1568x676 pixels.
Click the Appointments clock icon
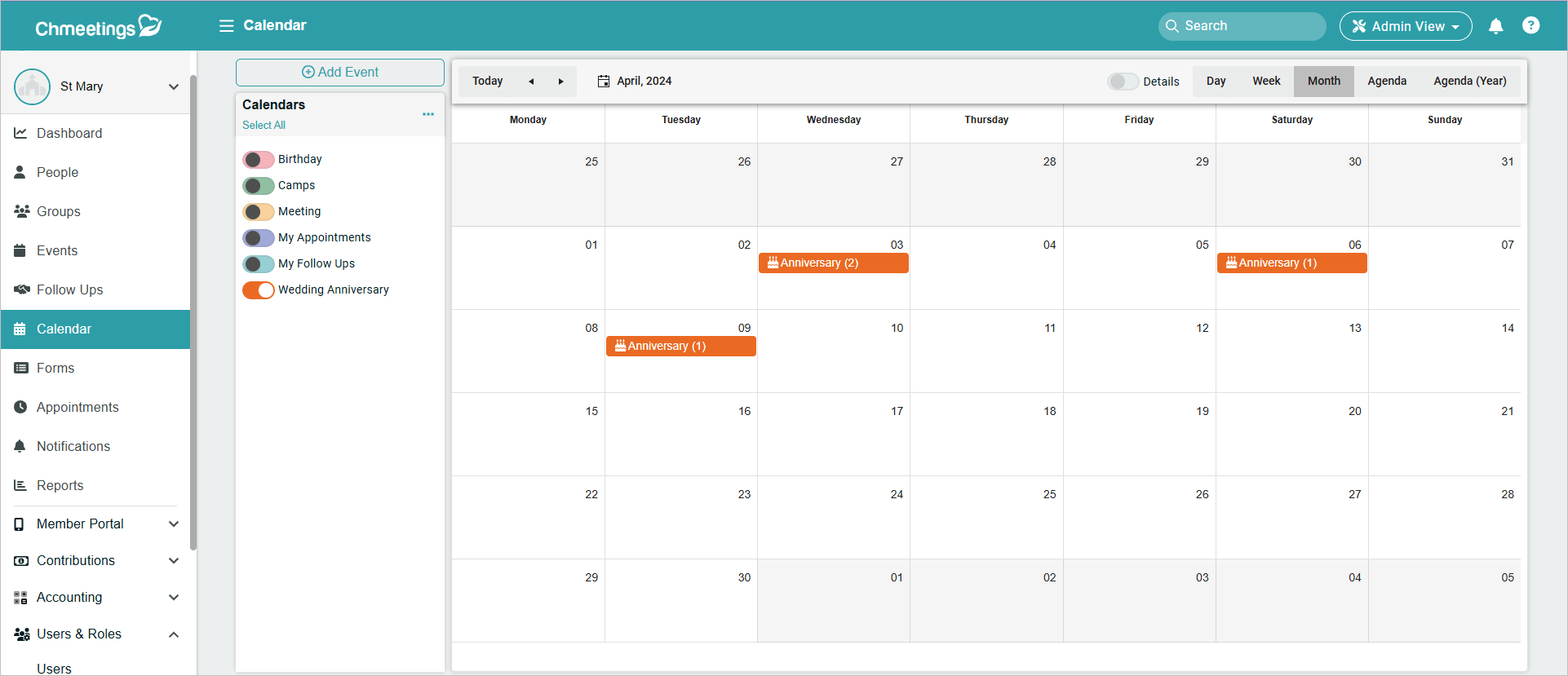(20, 407)
